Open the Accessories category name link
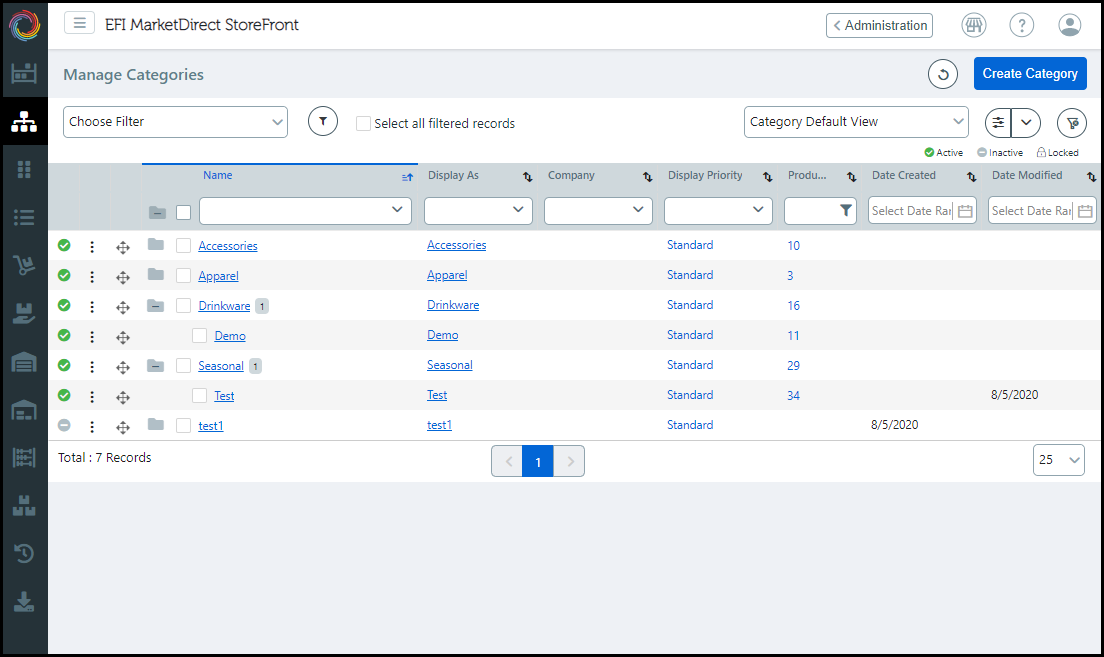The height and width of the screenshot is (657, 1104). pos(227,246)
